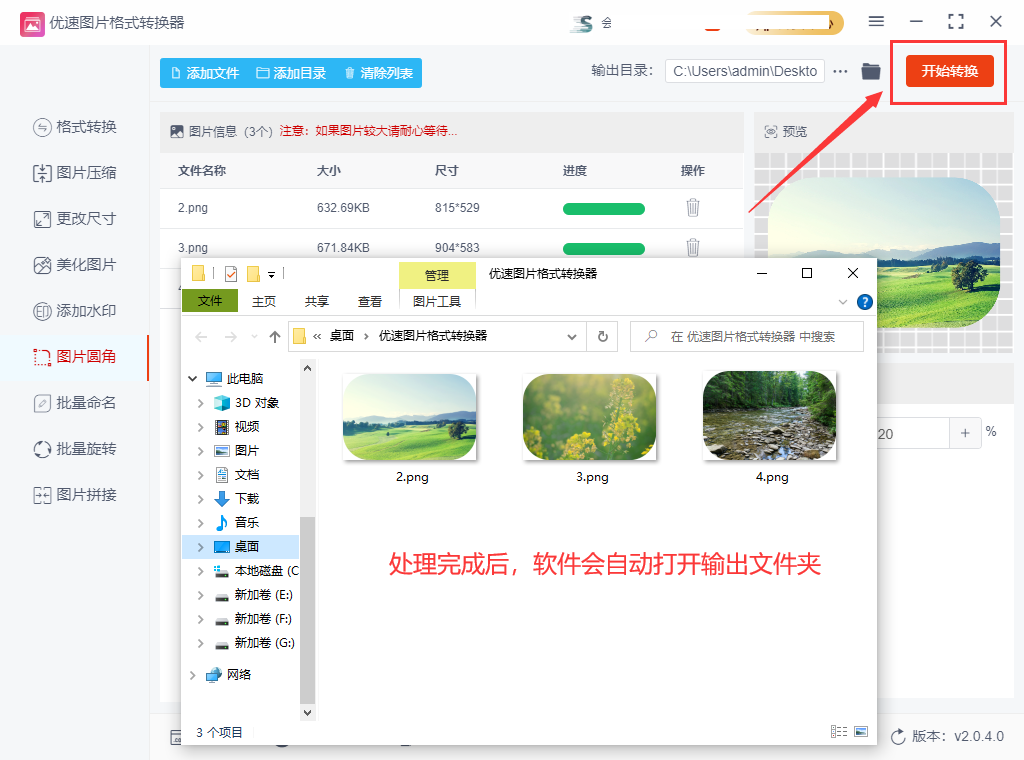
Task: Select 更改尺寸 resize option in sidebar
Action: [x=74, y=219]
